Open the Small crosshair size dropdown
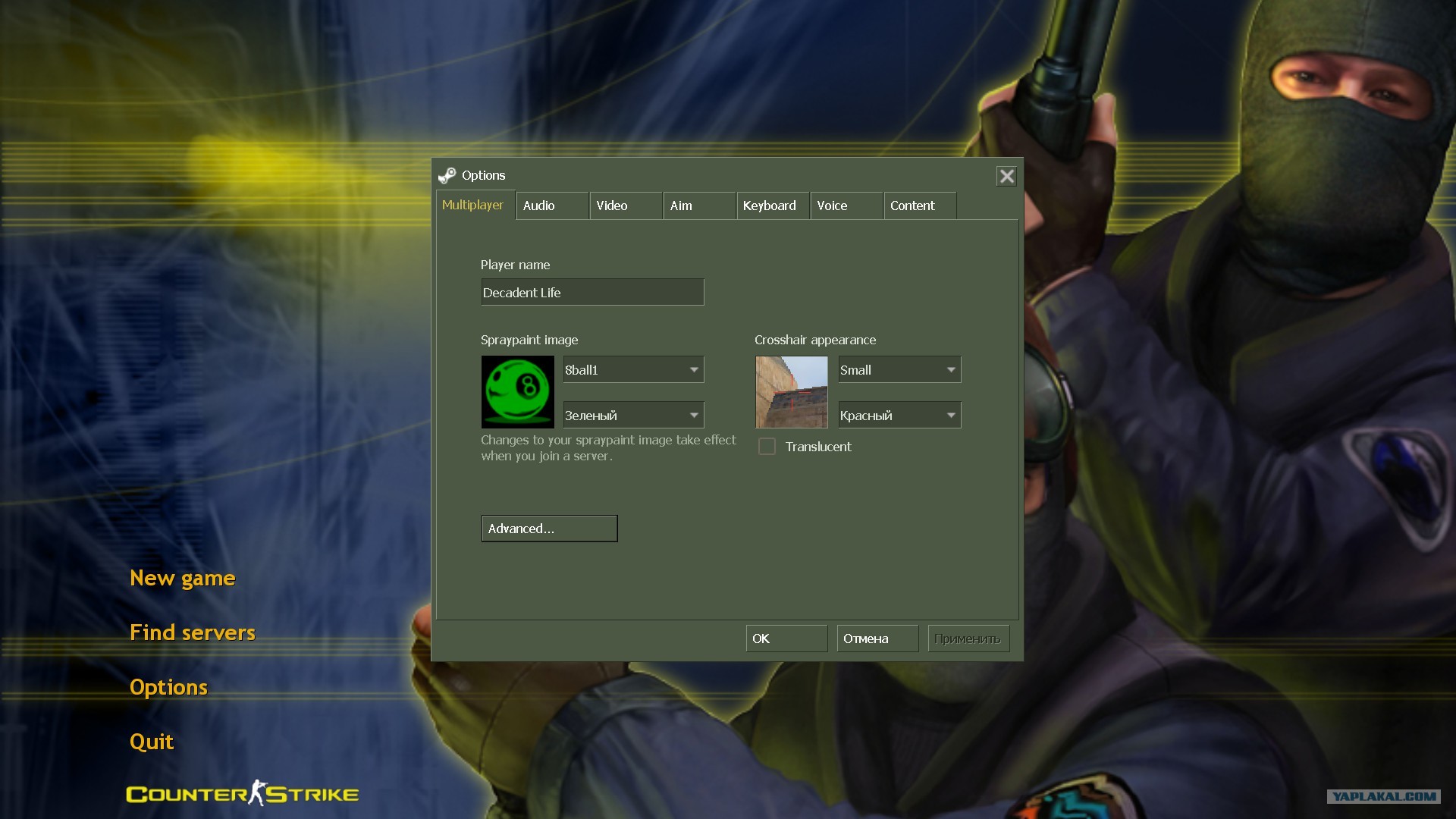Image resolution: width=1456 pixels, height=819 pixels. click(x=899, y=369)
